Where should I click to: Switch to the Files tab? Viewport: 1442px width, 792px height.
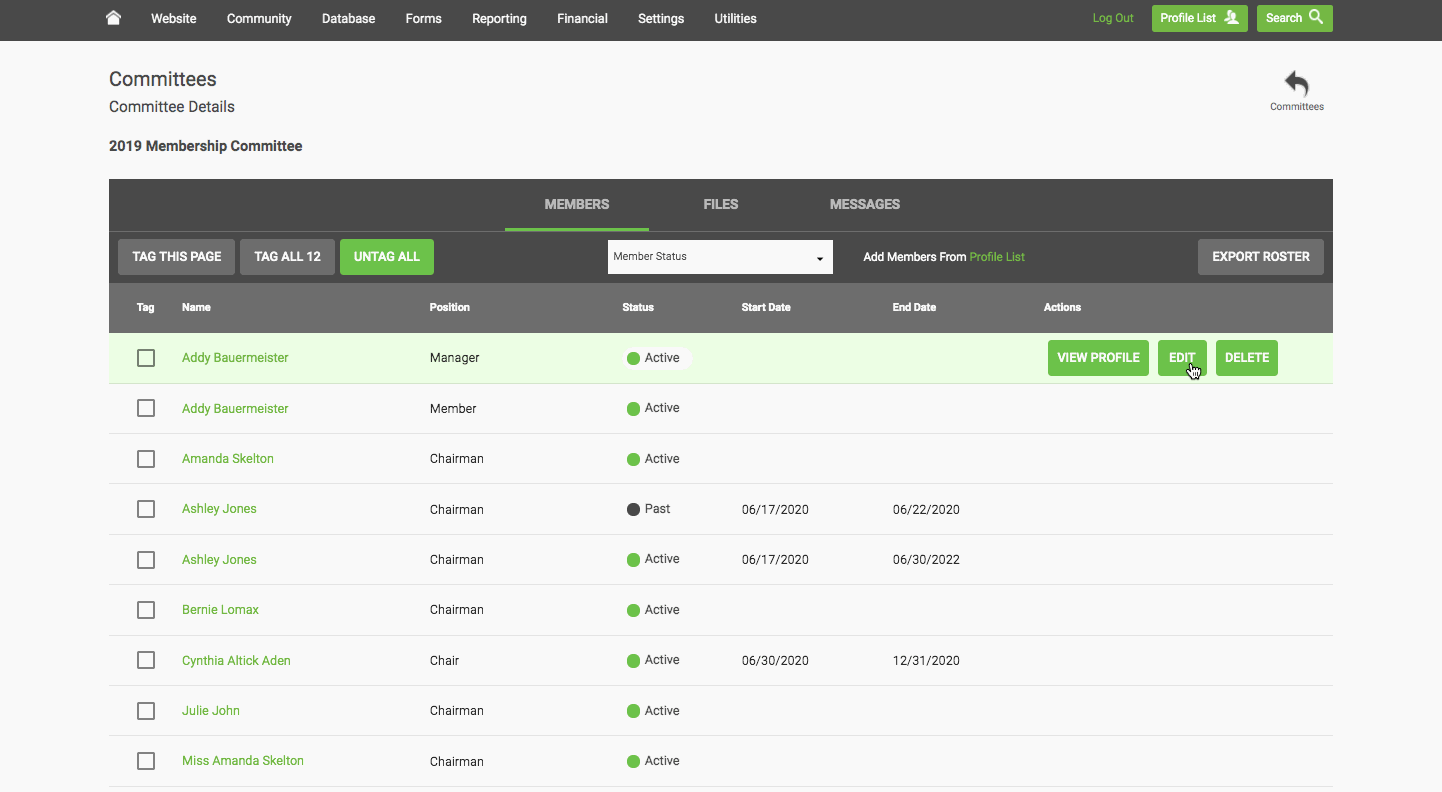(721, 204)
